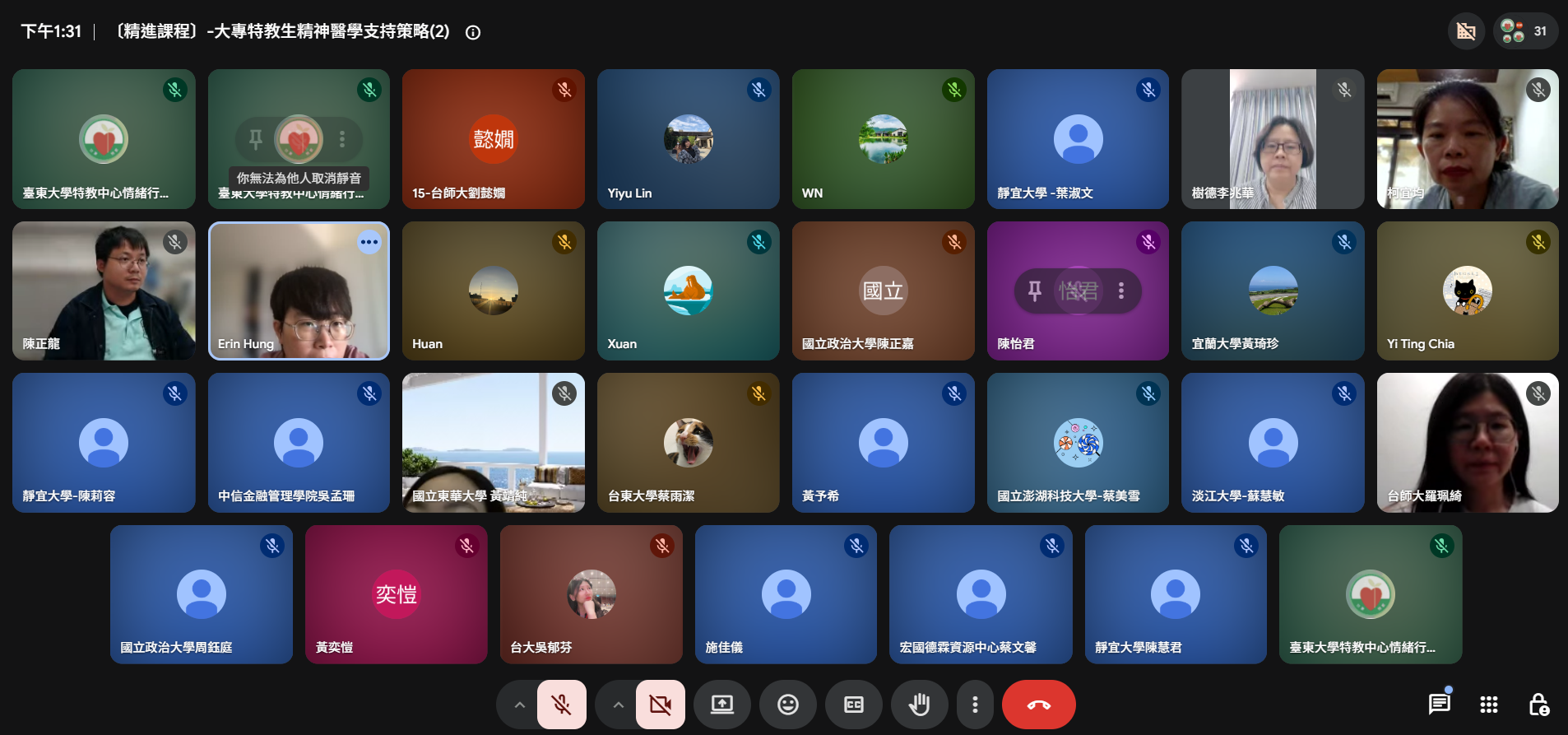Start presenting your screen
Image resolution: width=1568 pixels, height=735 pixels.
[722, 705]
